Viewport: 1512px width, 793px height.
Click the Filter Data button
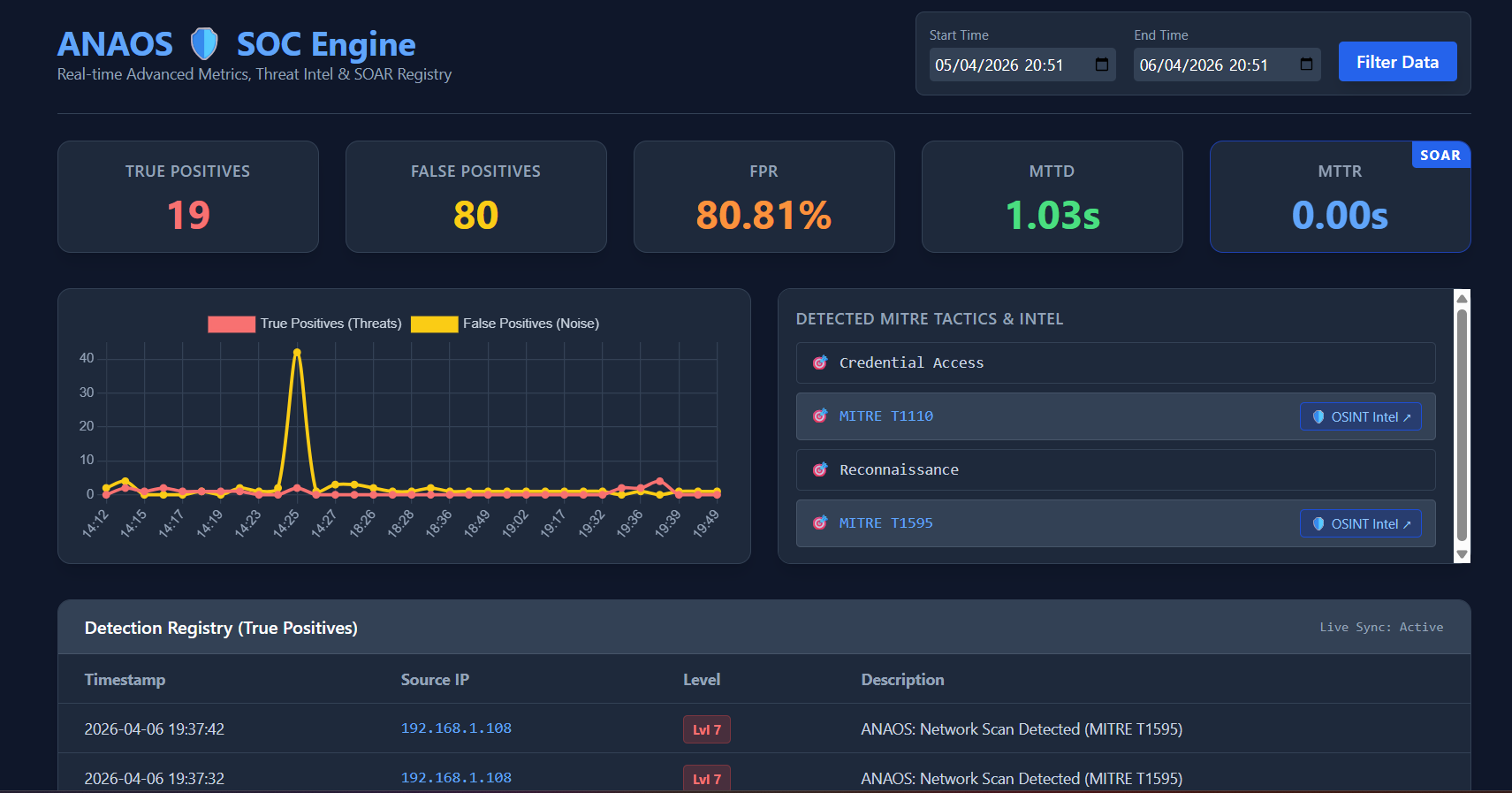pyautogui.click(x=1397, y=62)
